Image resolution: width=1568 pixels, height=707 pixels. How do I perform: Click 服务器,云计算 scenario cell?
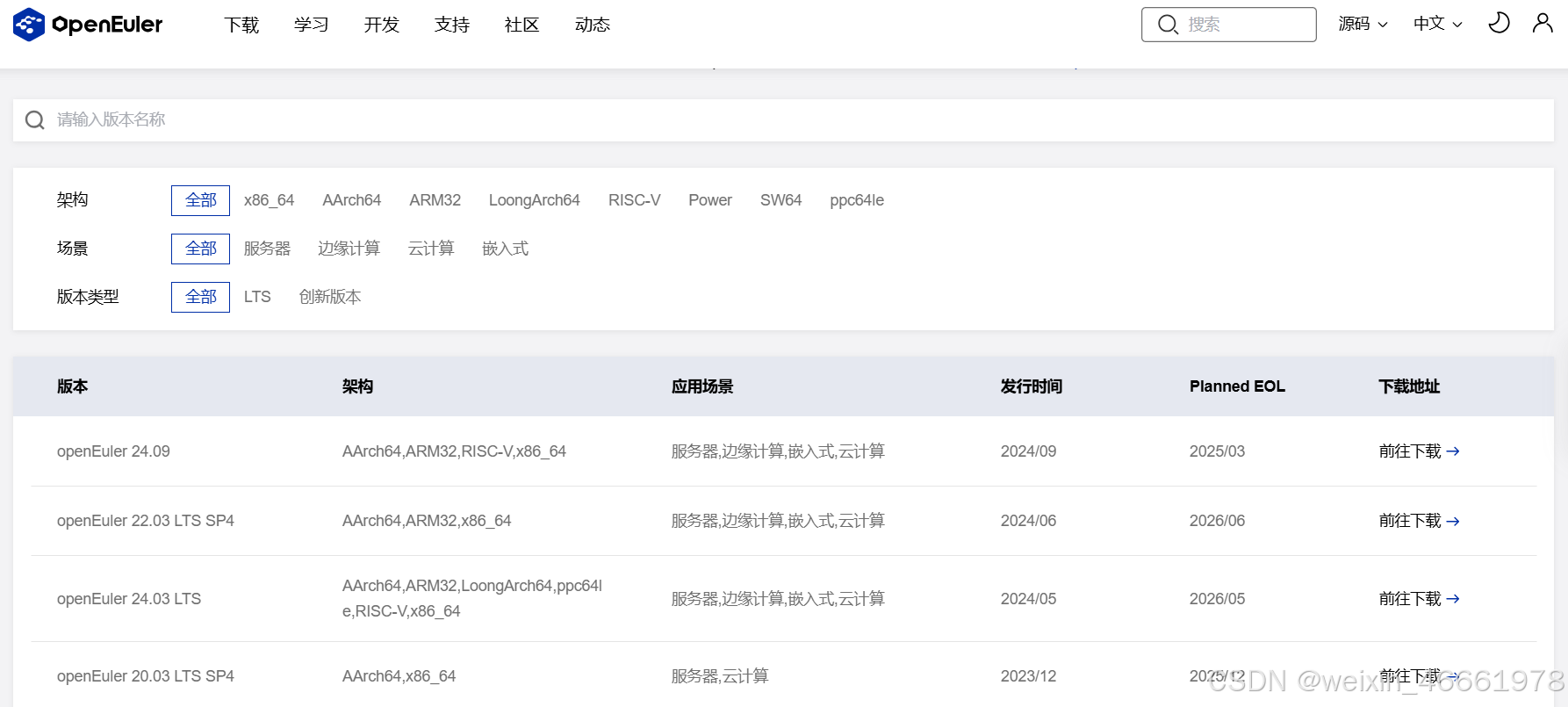coord(720,676)
